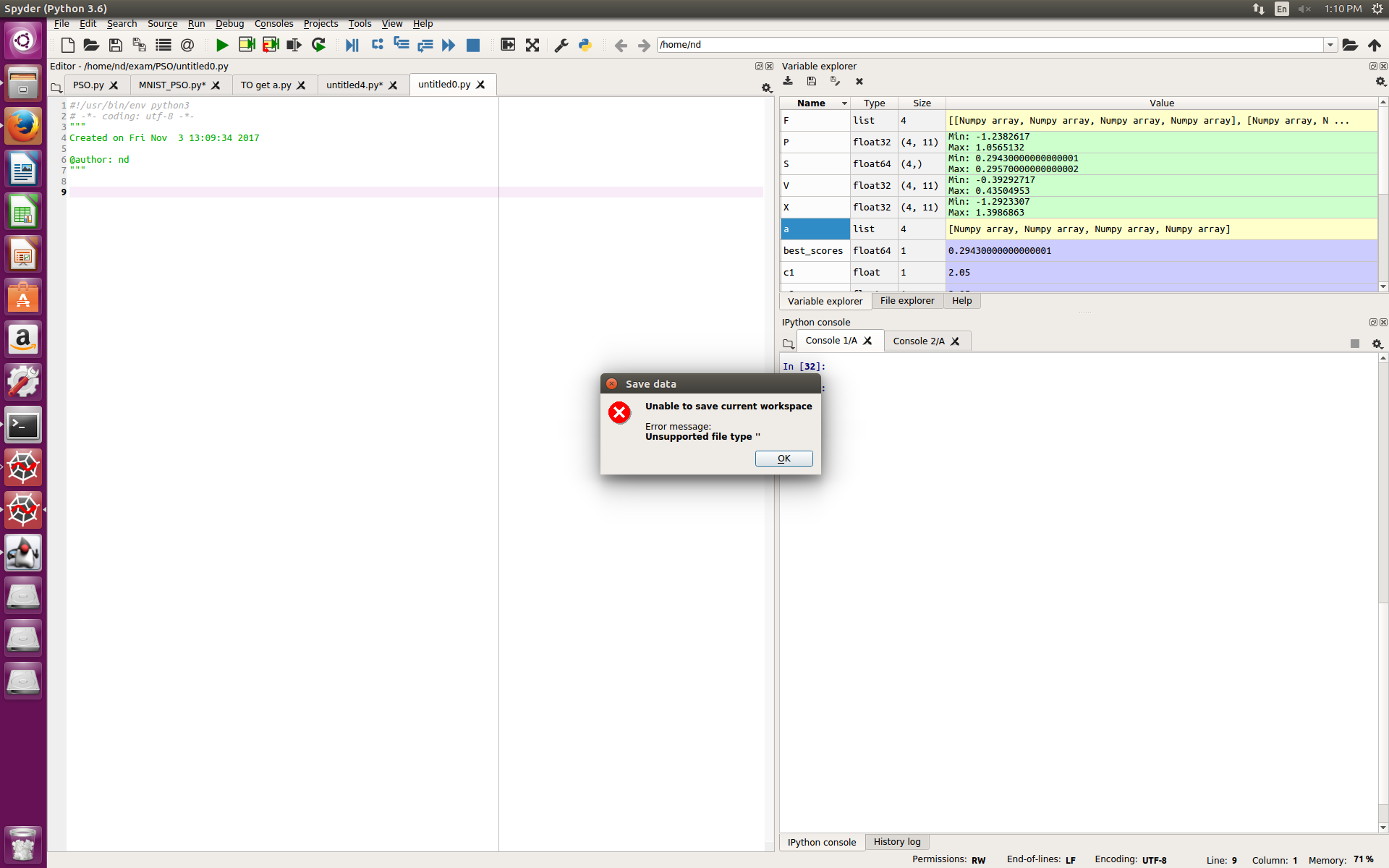Run the current file
1389x868 pixels.
point(222,45)
